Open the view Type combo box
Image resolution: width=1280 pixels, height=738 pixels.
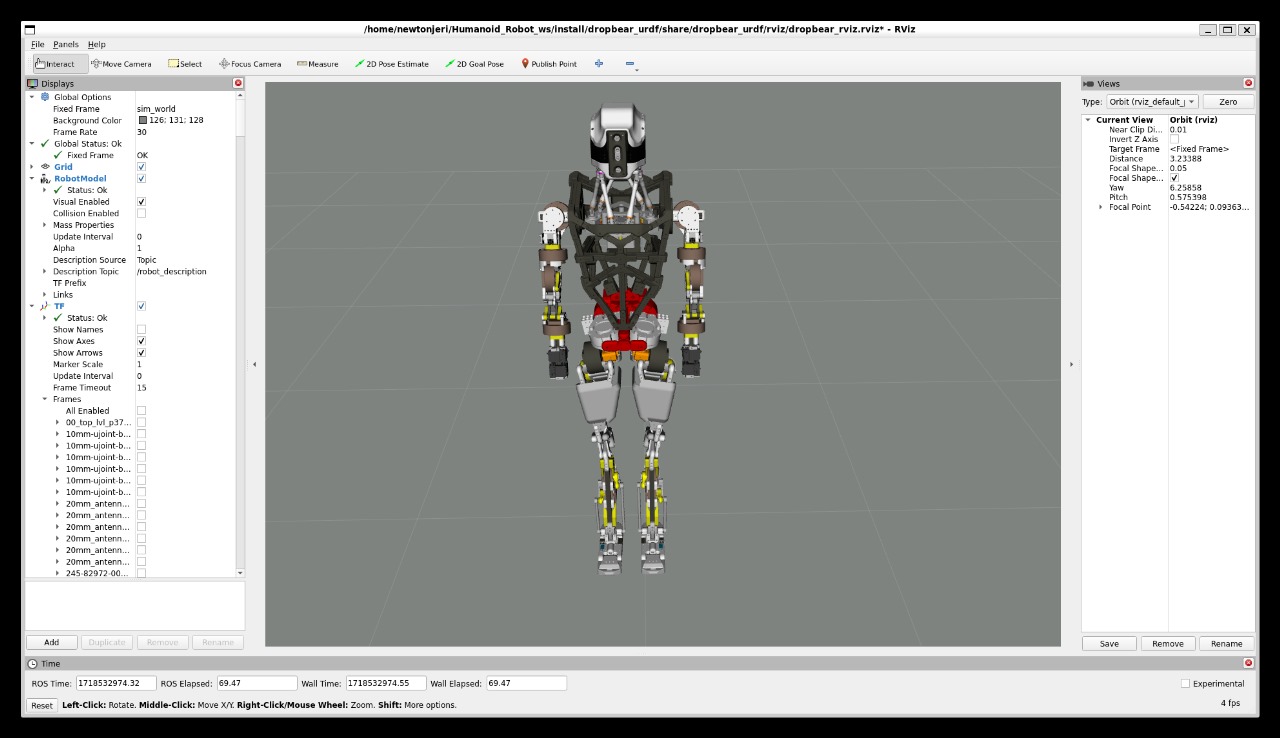pyautogui.click(x=1152, y=102)
